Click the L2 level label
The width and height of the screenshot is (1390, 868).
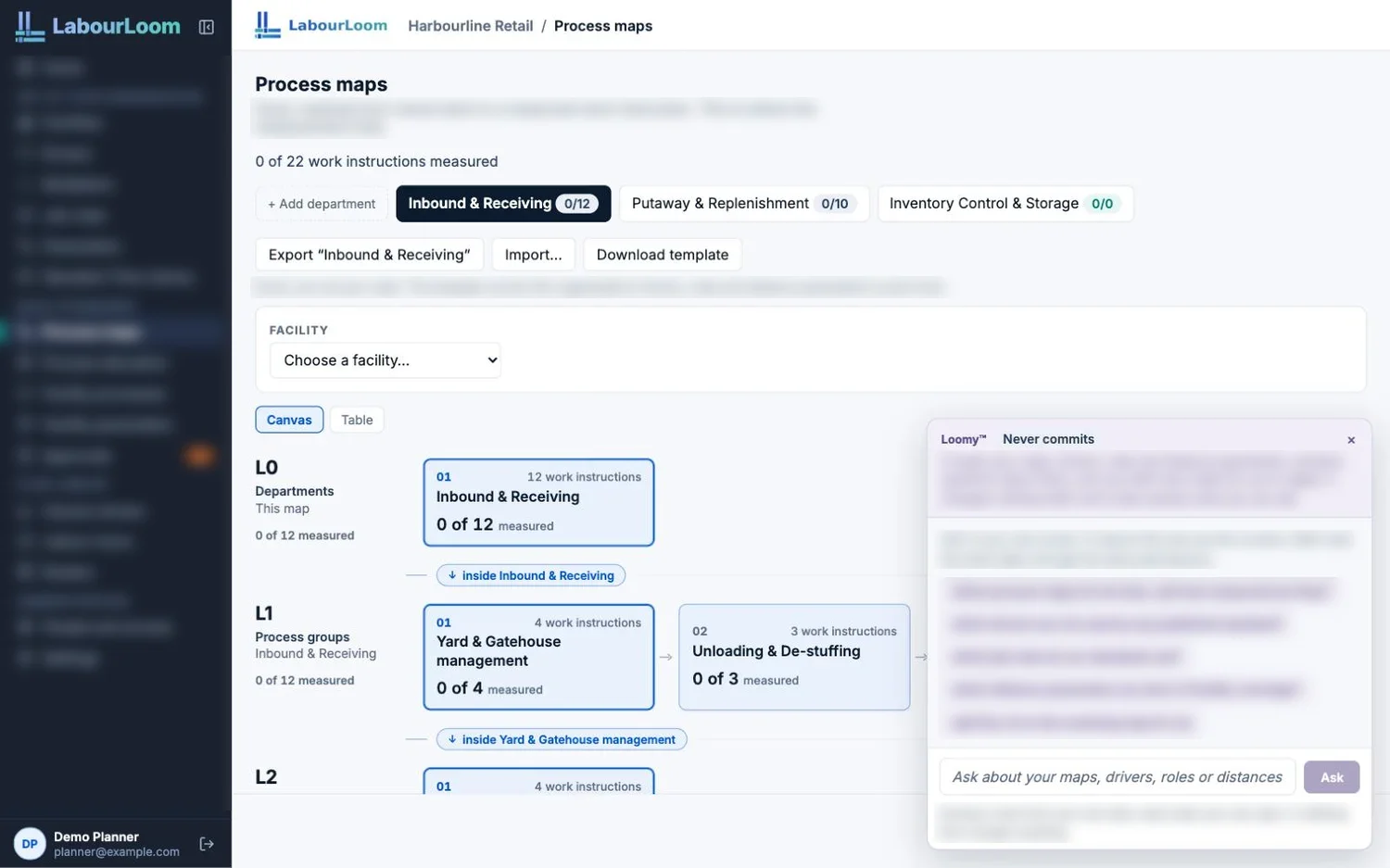click(266, 777)
